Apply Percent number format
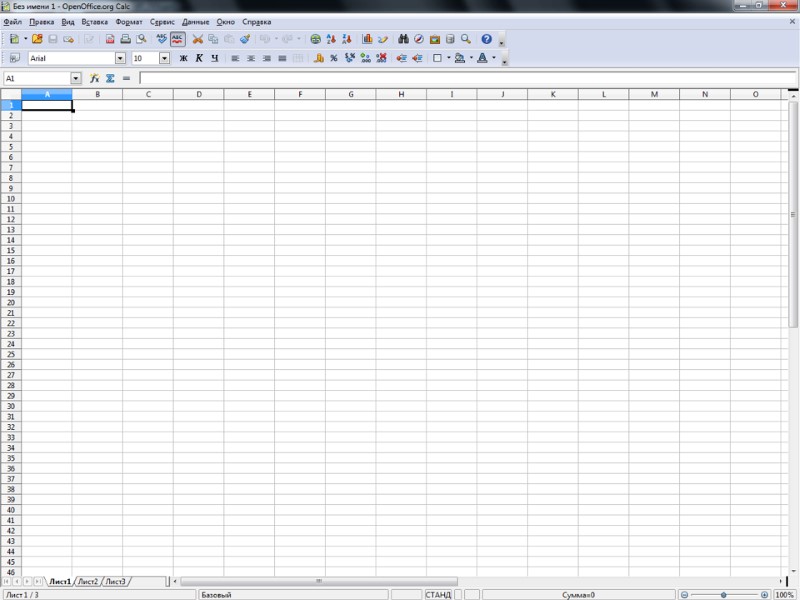The height and width of the screenshot is (600, 800). 334,58
